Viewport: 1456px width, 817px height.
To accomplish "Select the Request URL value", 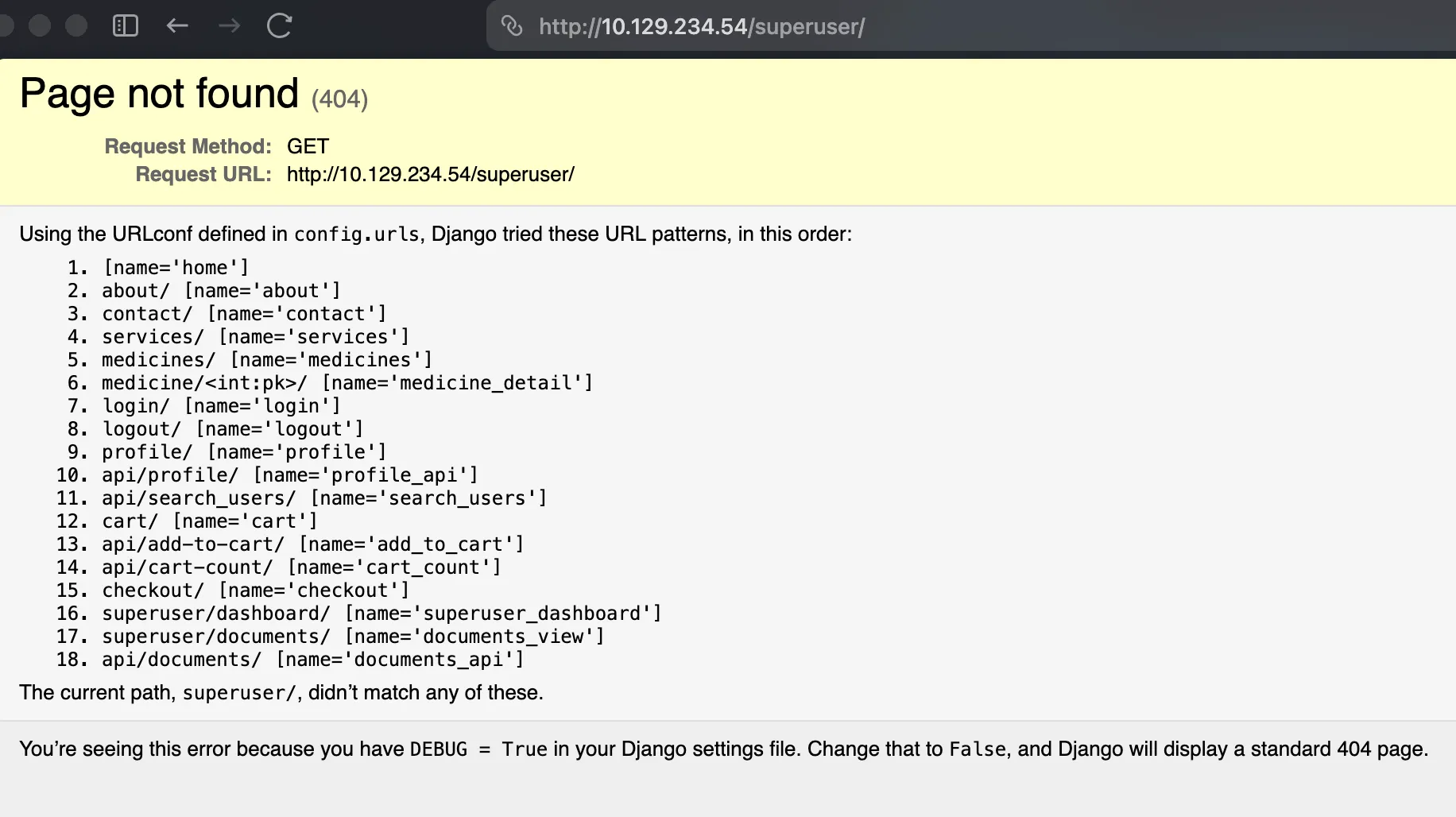I will [430, 174].
